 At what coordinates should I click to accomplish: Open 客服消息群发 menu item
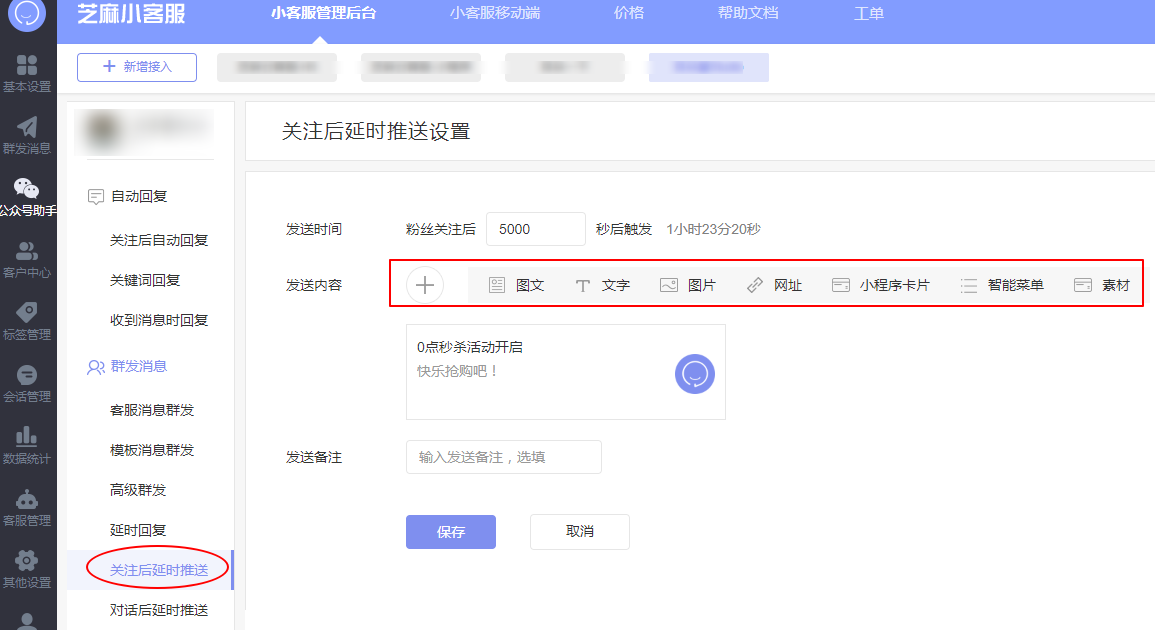[x=152, y=410]
